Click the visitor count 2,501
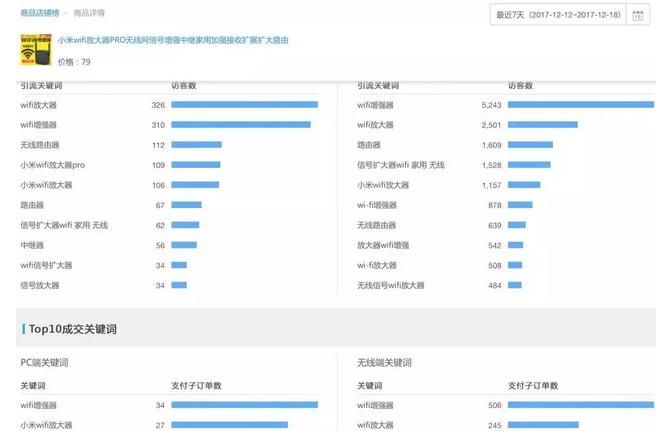This screenshot has width=672, height=439. point(491,125)
